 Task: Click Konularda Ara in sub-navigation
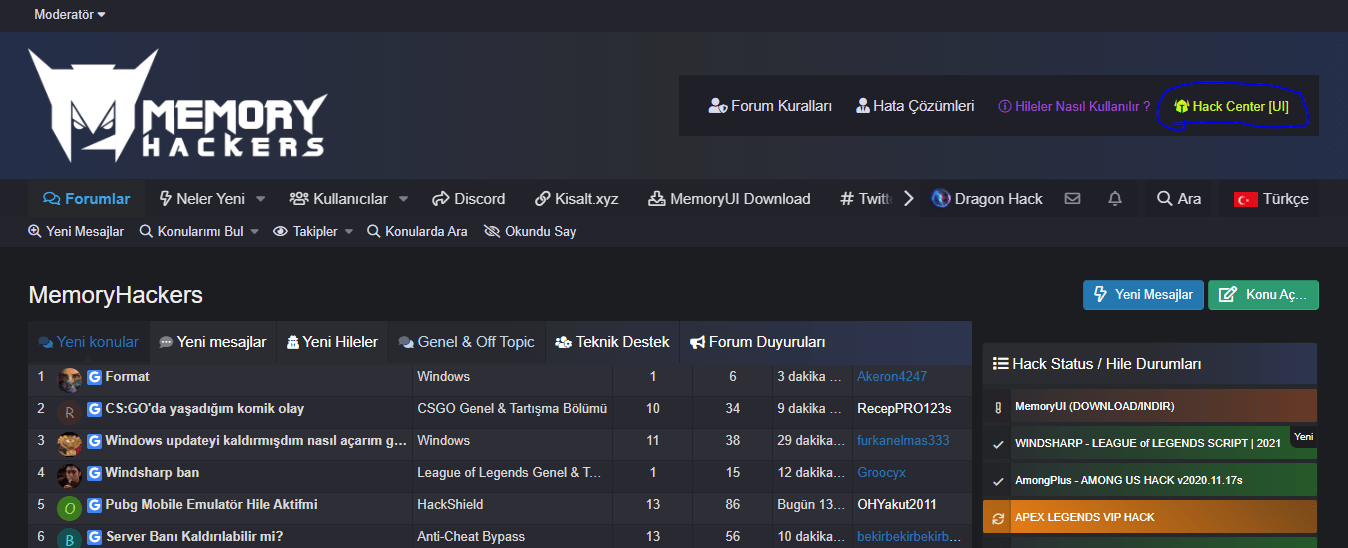tap(417, 231)
